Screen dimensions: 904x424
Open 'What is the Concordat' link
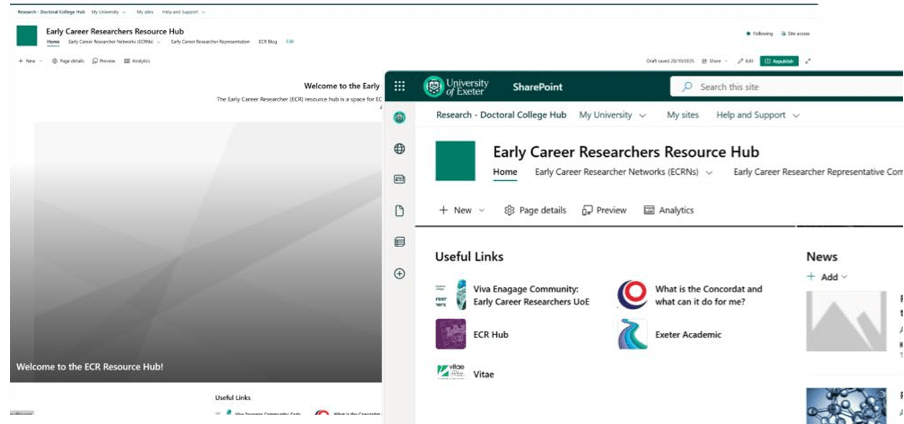point(709,295)
